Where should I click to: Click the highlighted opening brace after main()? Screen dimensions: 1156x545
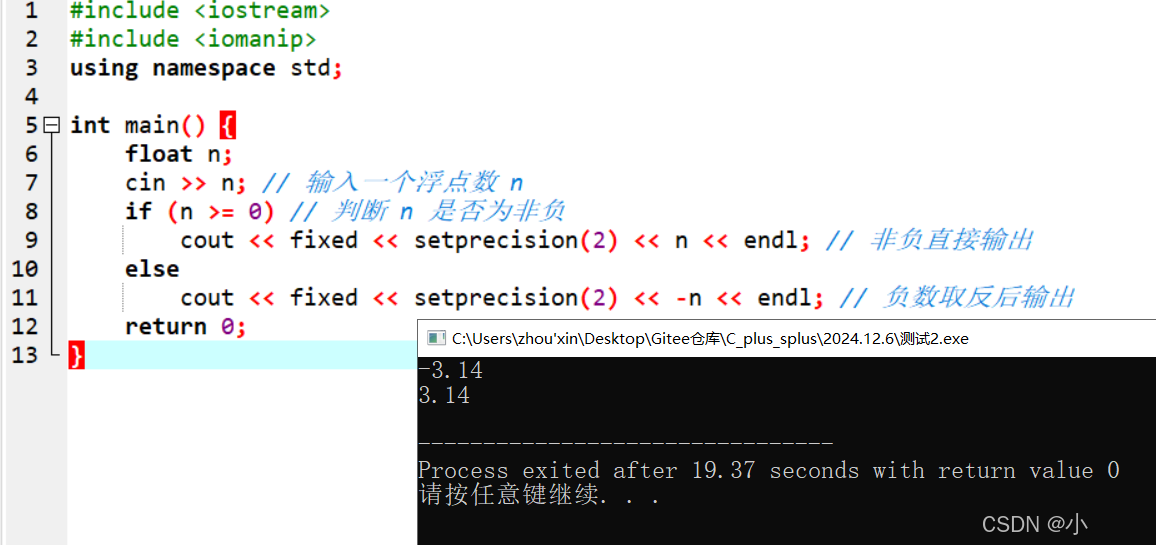coord(228,126)
